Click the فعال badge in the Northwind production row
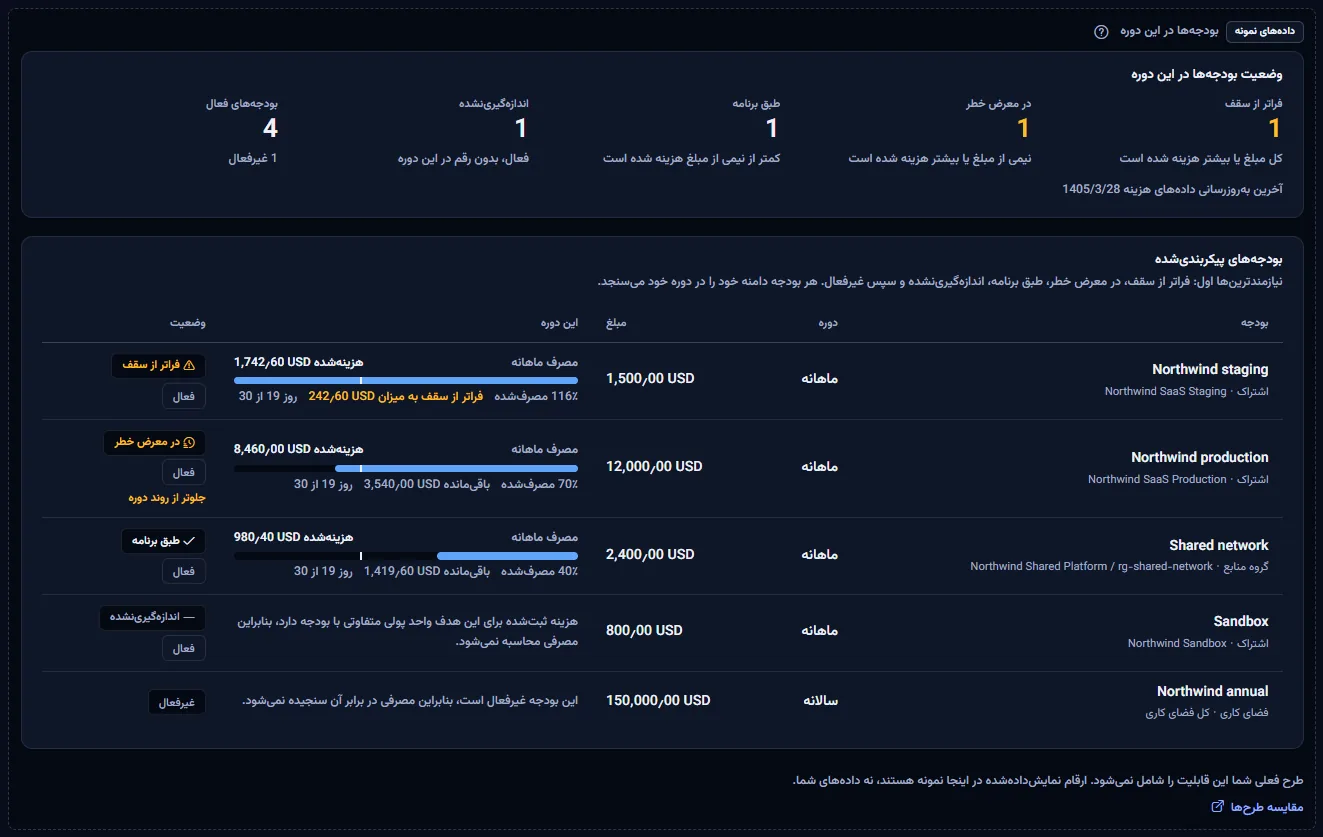Viewport: 1323px width, 837px height. click(184, 472)
